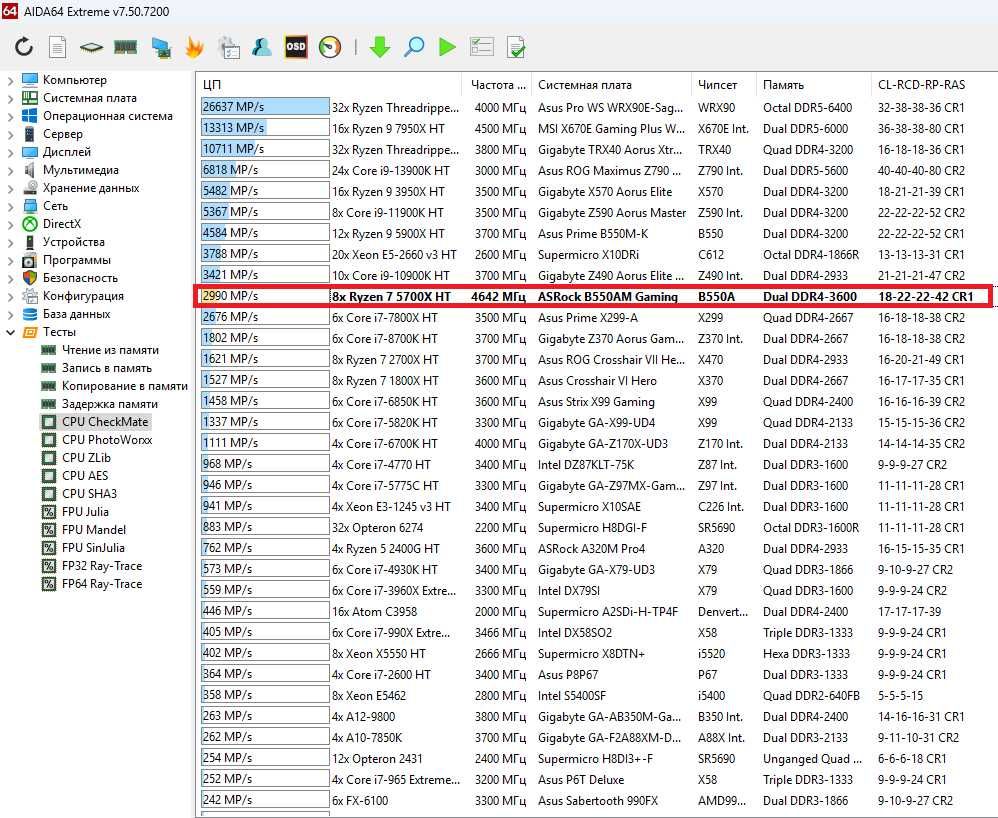Image resolution: width=998 pixels, height=818 pixels.
Task: Select the Устройства category
Action: pyautogui.click(x=74, y=242)
